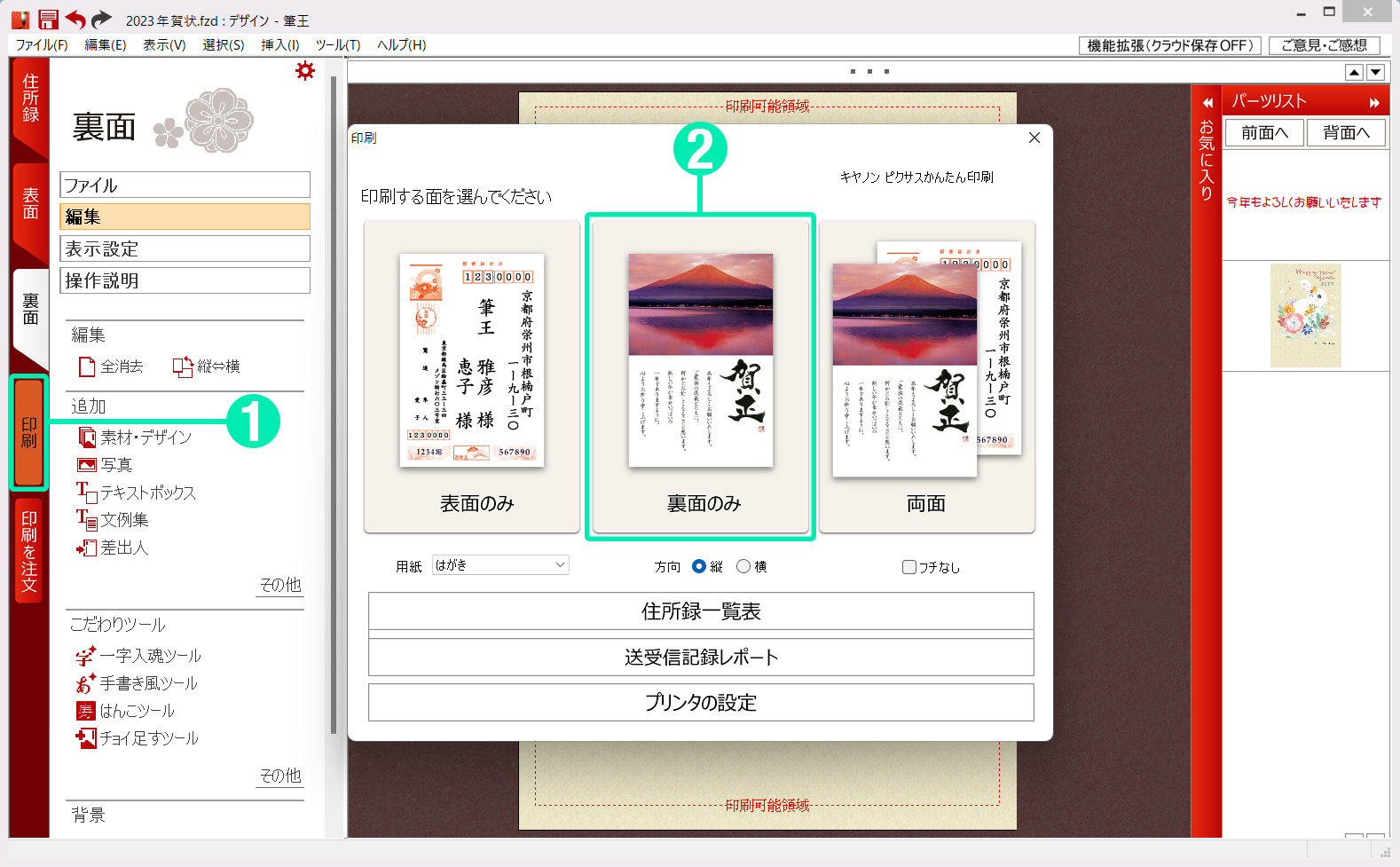Select the 縦 orientation radio button

(699, 566)
